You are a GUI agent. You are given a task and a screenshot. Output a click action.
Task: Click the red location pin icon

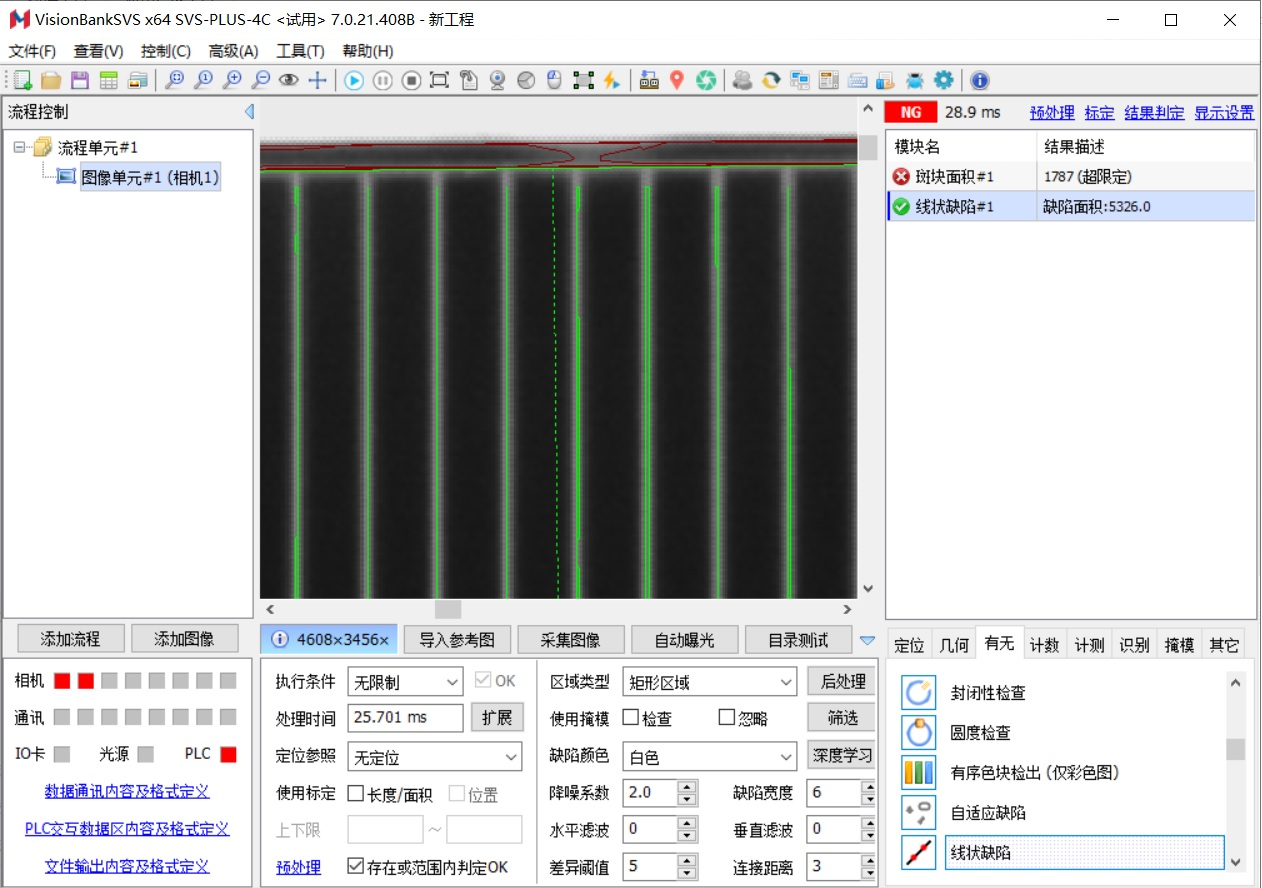point(677,81)
